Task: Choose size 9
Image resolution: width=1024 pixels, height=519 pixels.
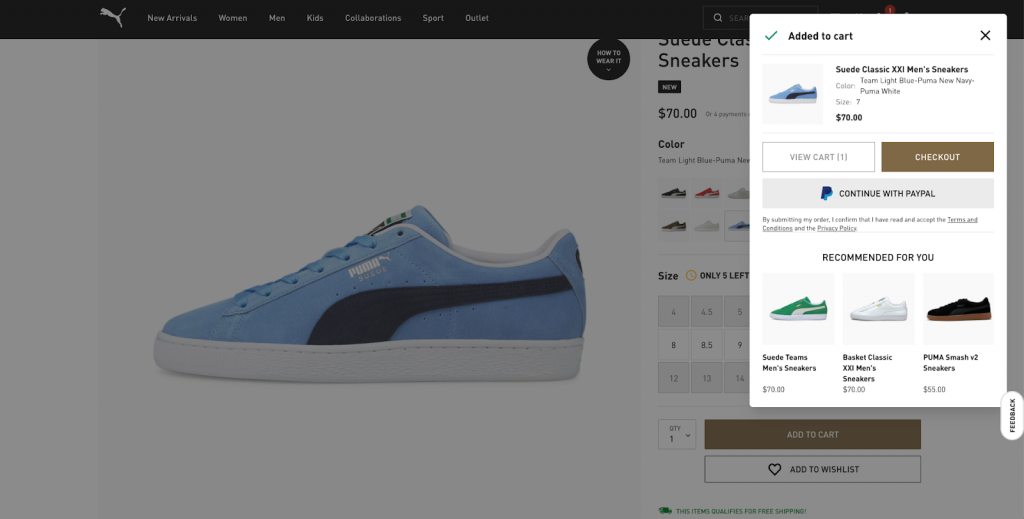Action: (738, 345)
